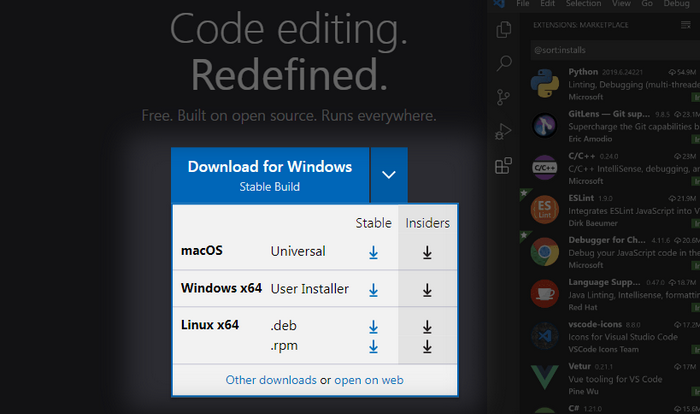Click the Download for Windows Stable Build button
Viewport: 700px width, 414px height.
pos(270,175)
